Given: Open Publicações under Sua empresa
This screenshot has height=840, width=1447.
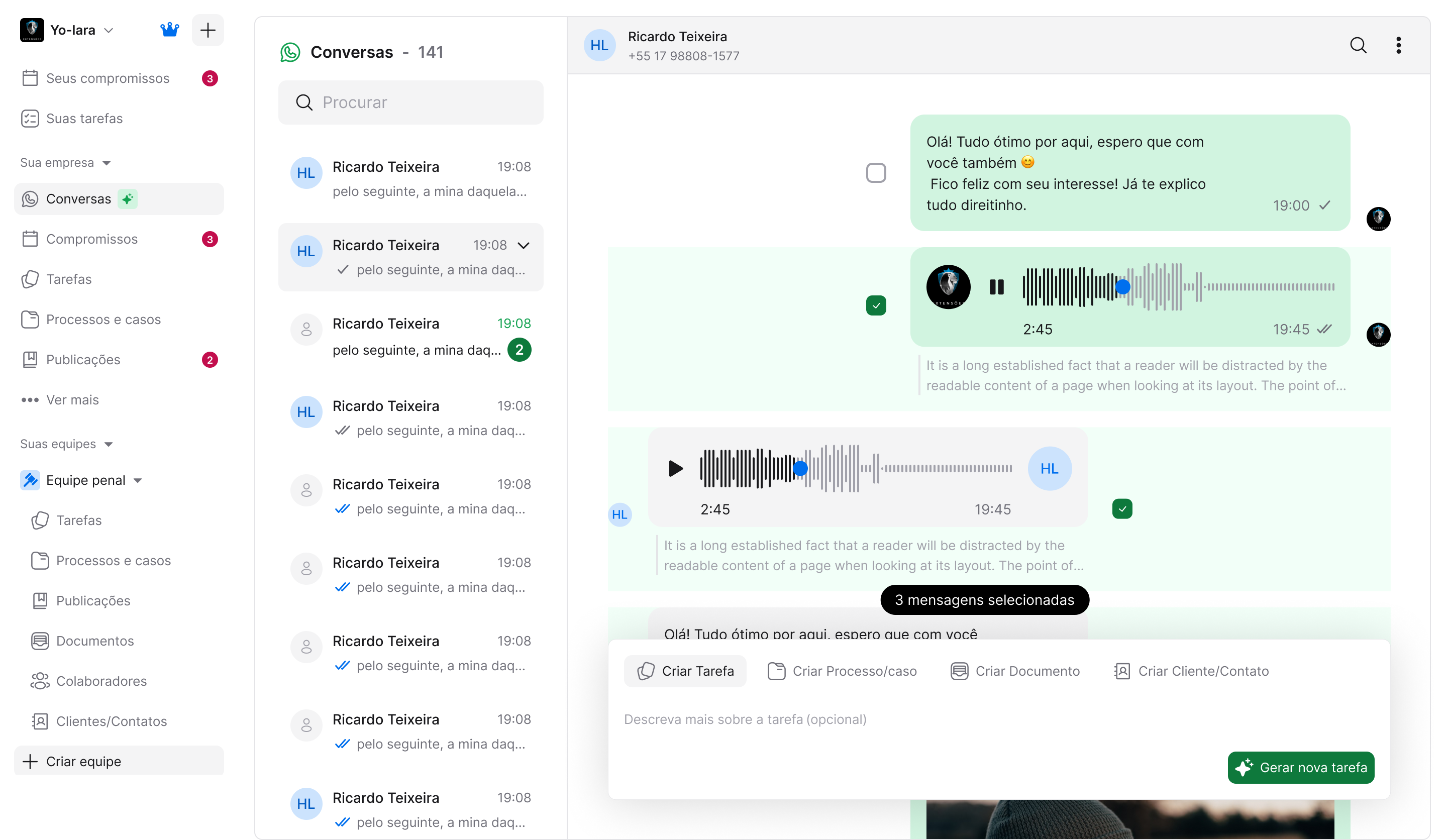Looking at the screenshot, I should click(x=119, y=359).
